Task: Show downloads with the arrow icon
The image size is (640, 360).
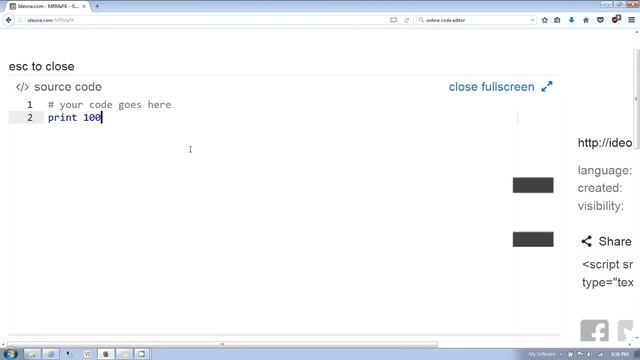Action: [x=571, y=20]
